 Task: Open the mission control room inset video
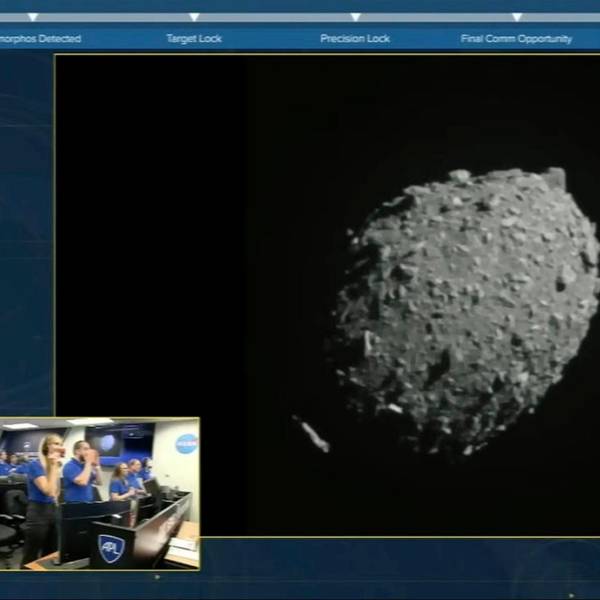[x=99, y=494]
